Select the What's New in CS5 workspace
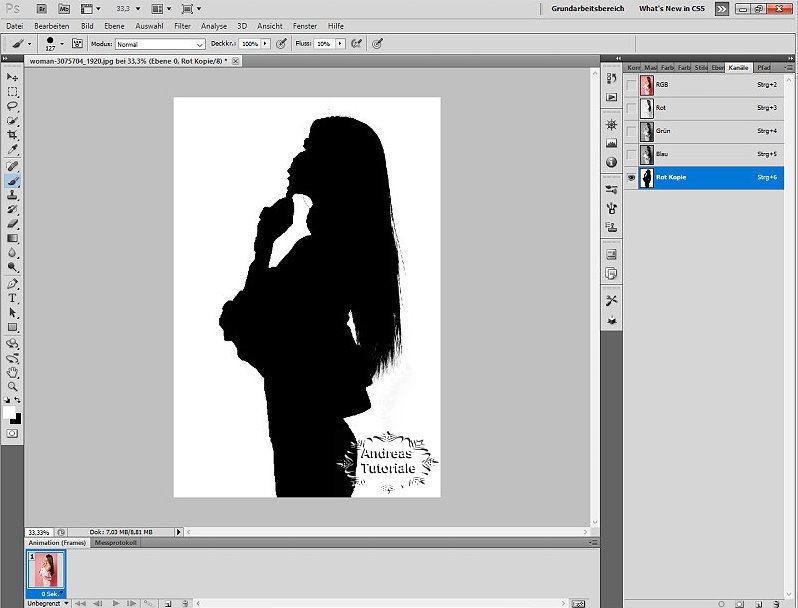Screen dimensions: 798x608 (672, 9)
